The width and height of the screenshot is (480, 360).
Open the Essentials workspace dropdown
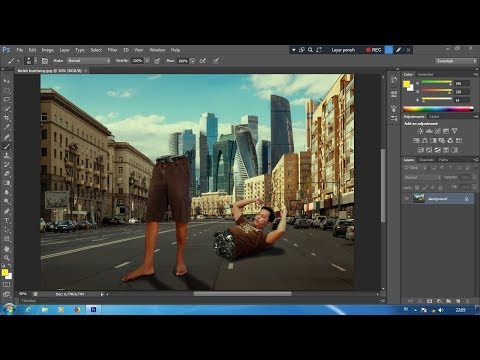pyautogui.click(x=456, y=61)
